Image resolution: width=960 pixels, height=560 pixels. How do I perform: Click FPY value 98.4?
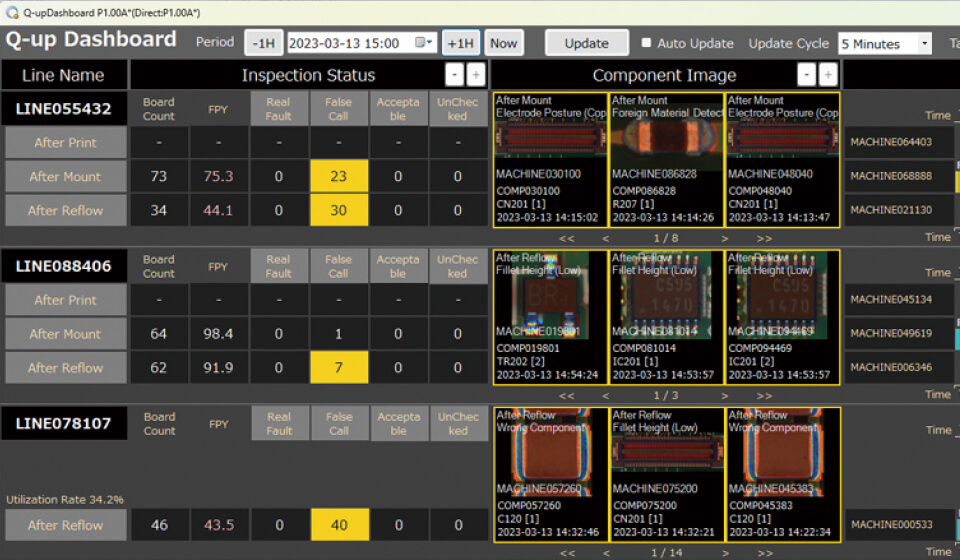coord(219,334)
